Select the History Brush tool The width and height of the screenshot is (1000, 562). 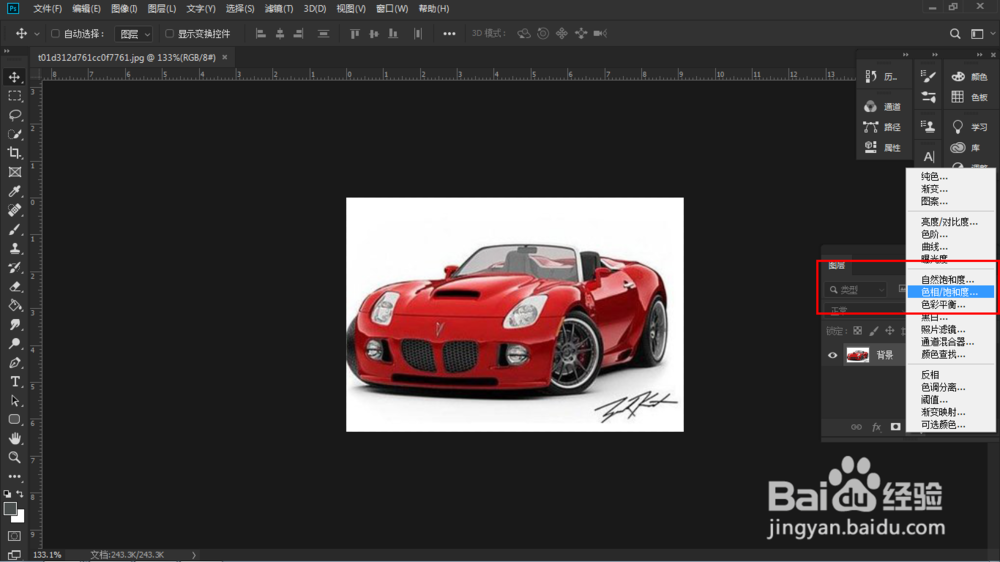tap(14, 268)
